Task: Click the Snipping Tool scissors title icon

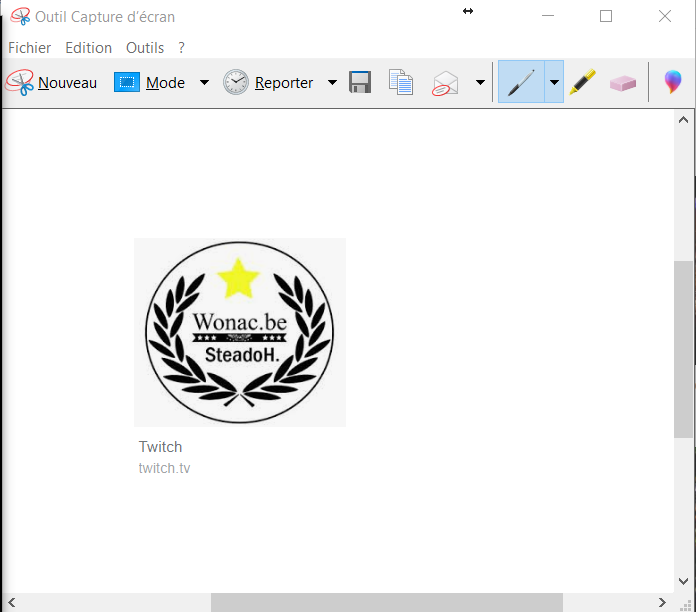Action: 20,17
